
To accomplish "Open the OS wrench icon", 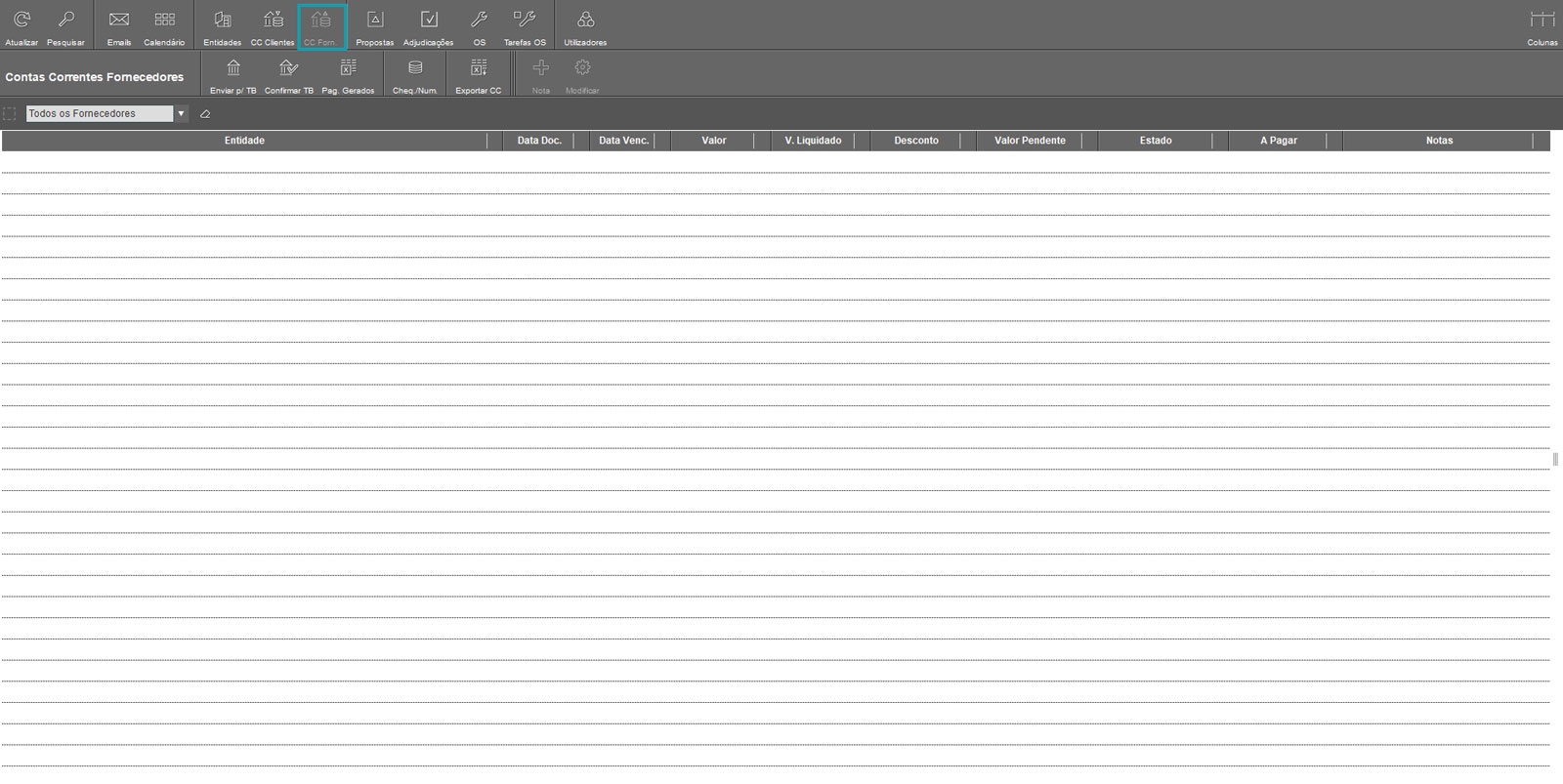I will (480, 20).
